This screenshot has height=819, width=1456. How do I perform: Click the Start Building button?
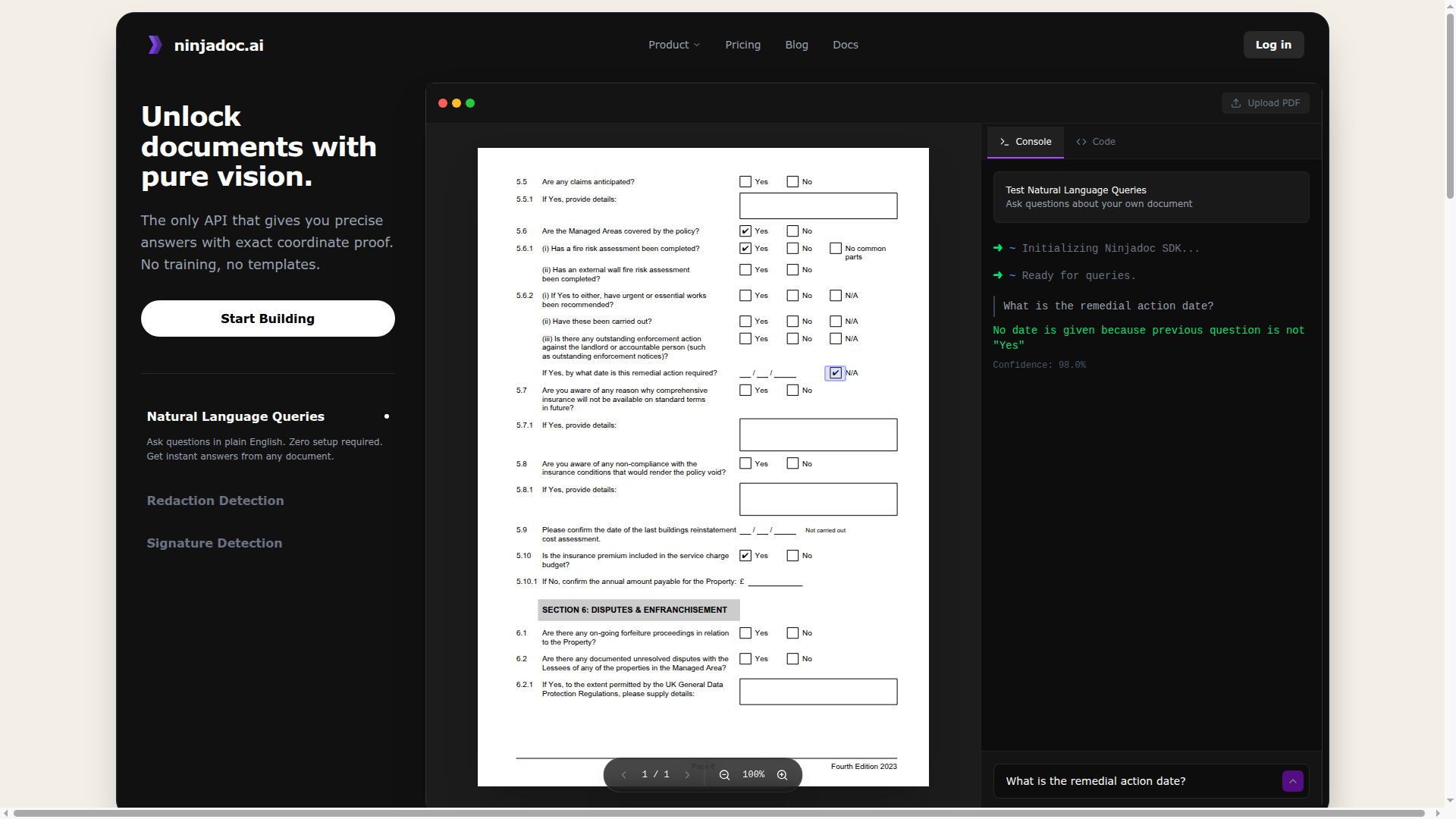point(268,318)
